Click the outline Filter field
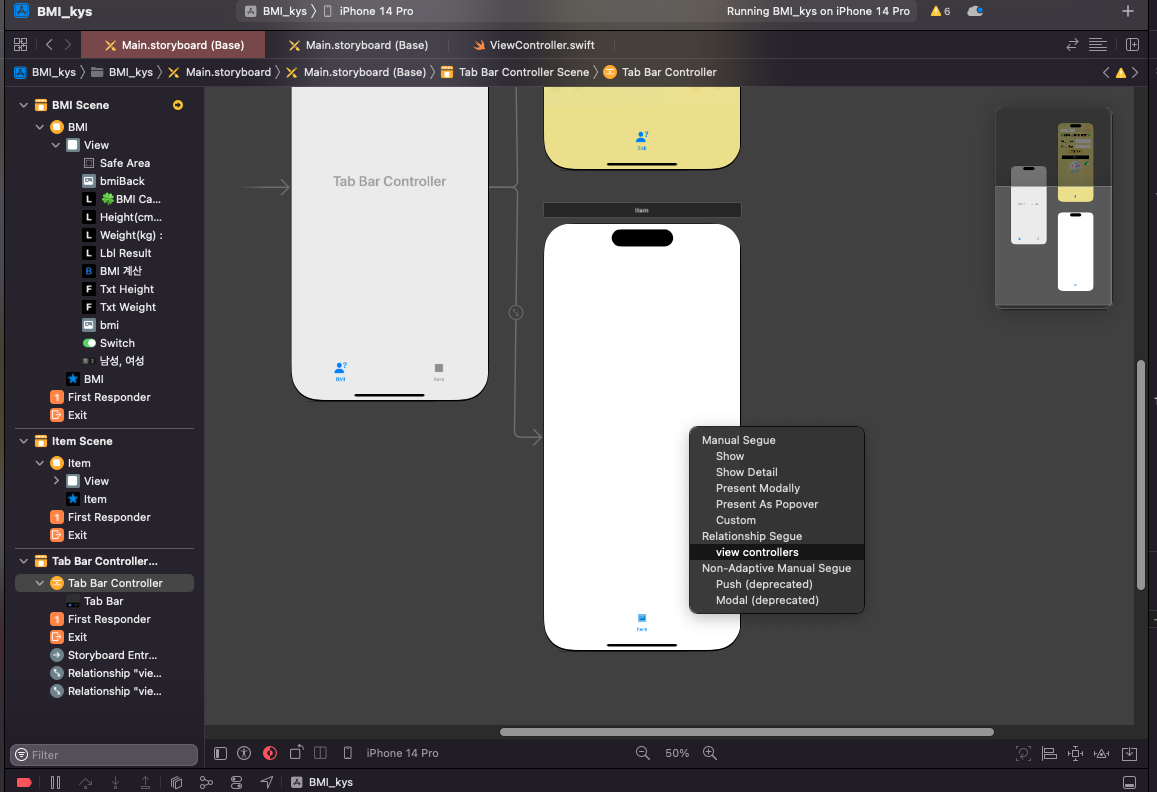The width and height of the screenshot is (1157, 792). click(x=104, y=754)
